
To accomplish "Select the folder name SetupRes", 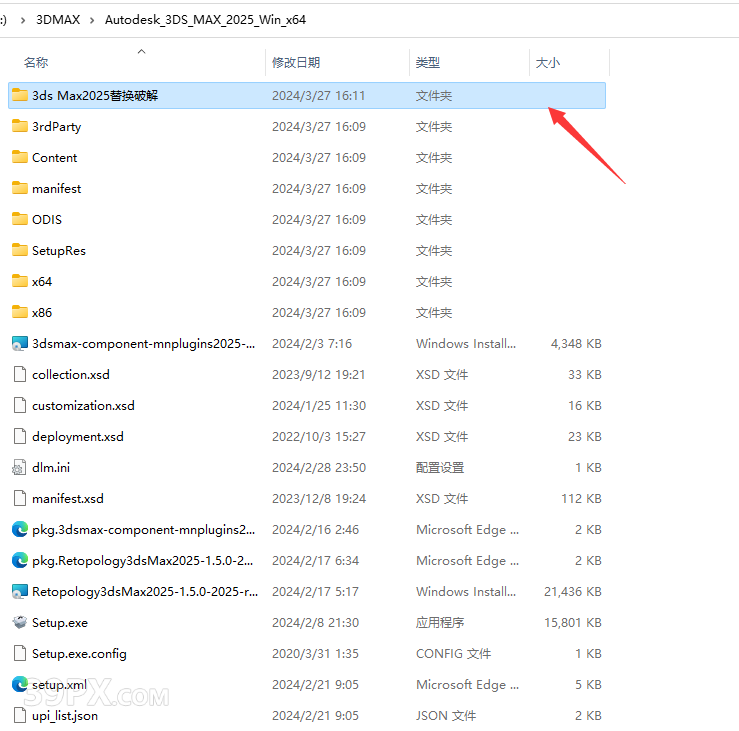I will click(59, 250).
